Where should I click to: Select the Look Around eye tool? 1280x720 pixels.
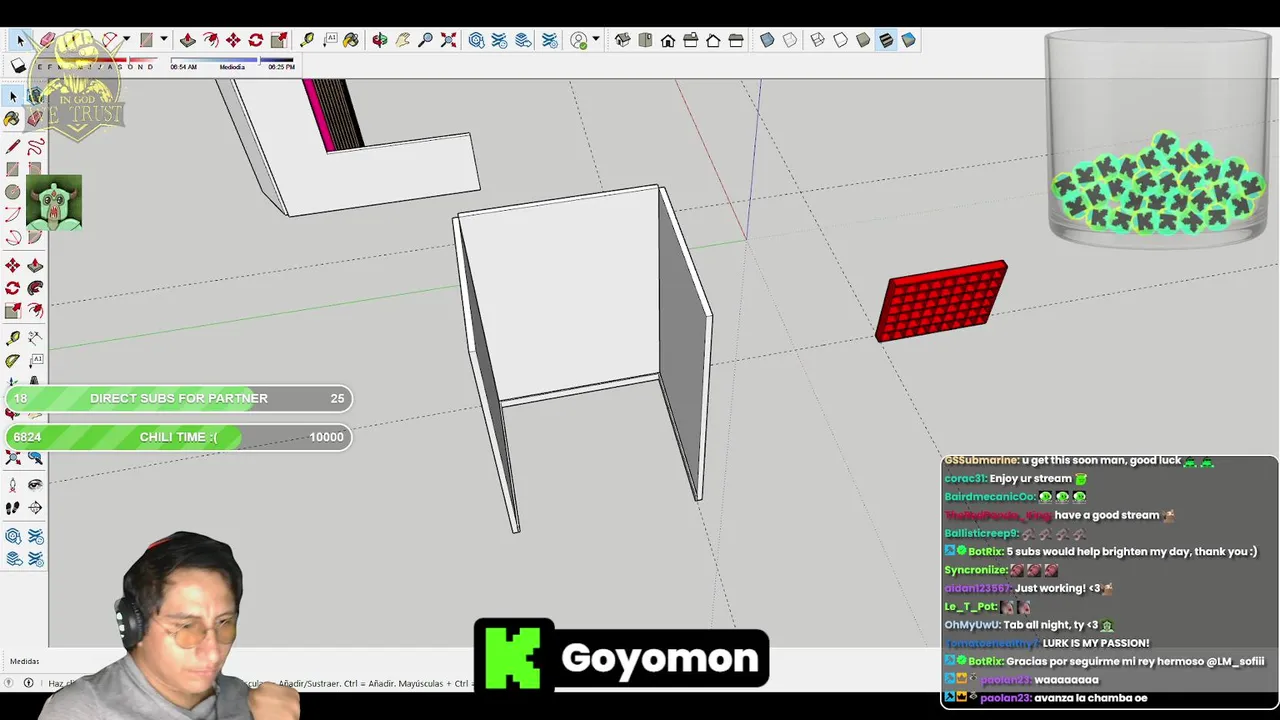pyautogui.click(x=35, y=485)
